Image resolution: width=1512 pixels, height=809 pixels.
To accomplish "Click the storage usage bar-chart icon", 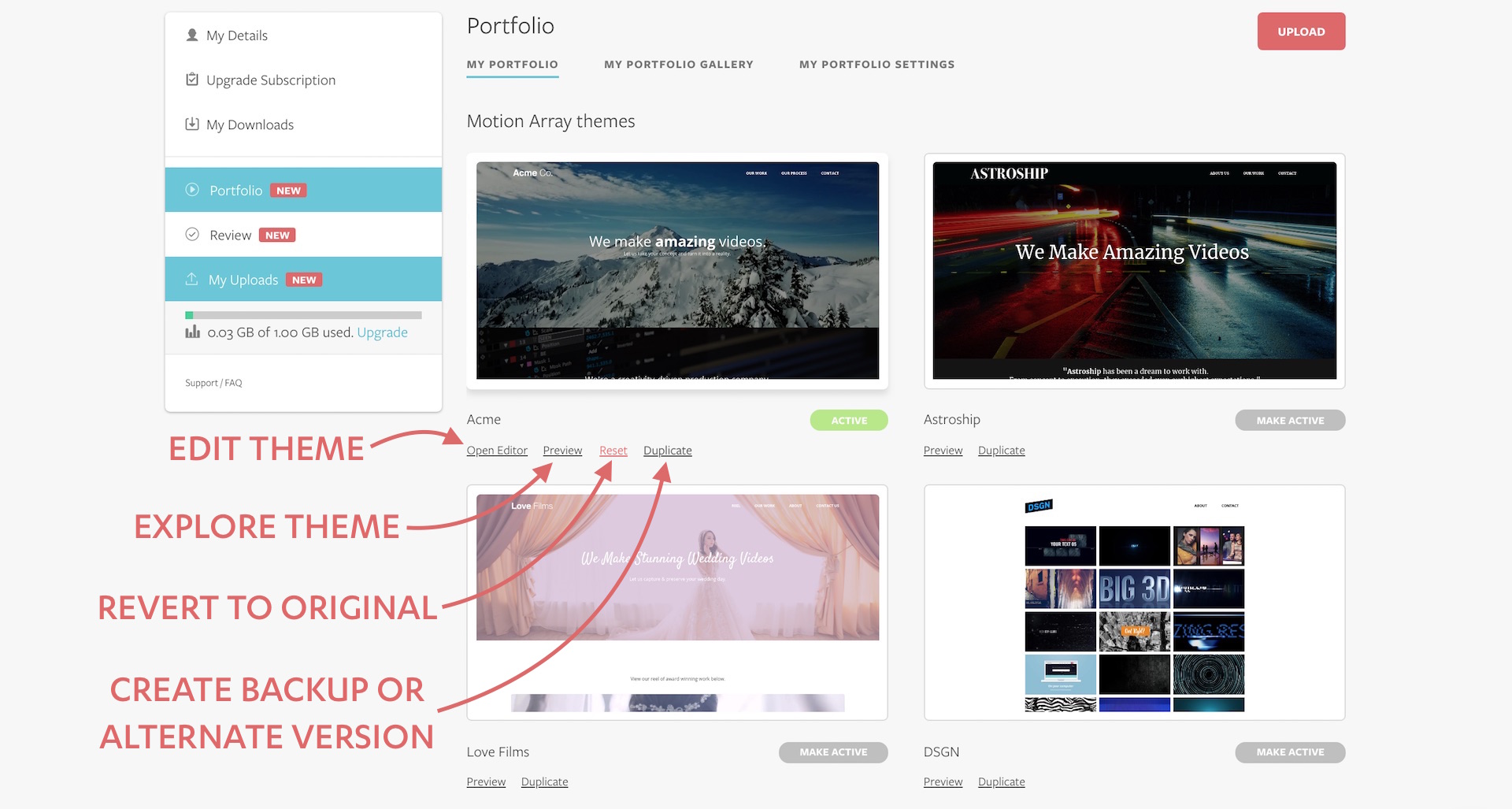I will [192, 332].
